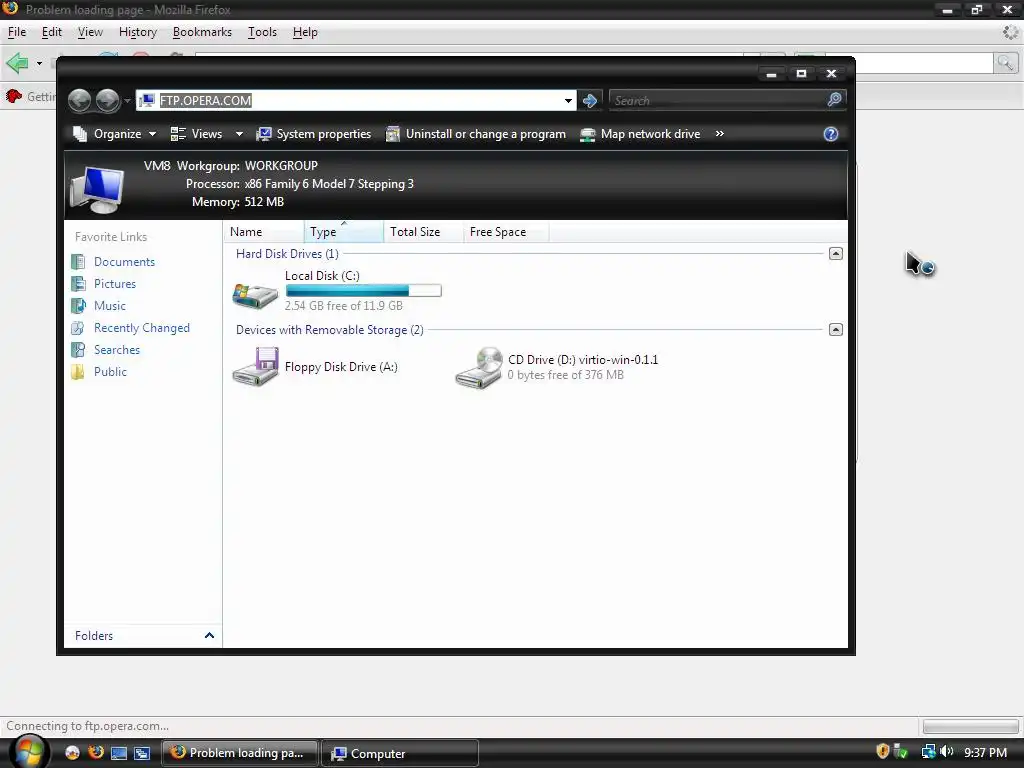This screenshot has width=1024, height=768.
Task: Show more toolbar commands chevron
Action: [x=720, y=134]
